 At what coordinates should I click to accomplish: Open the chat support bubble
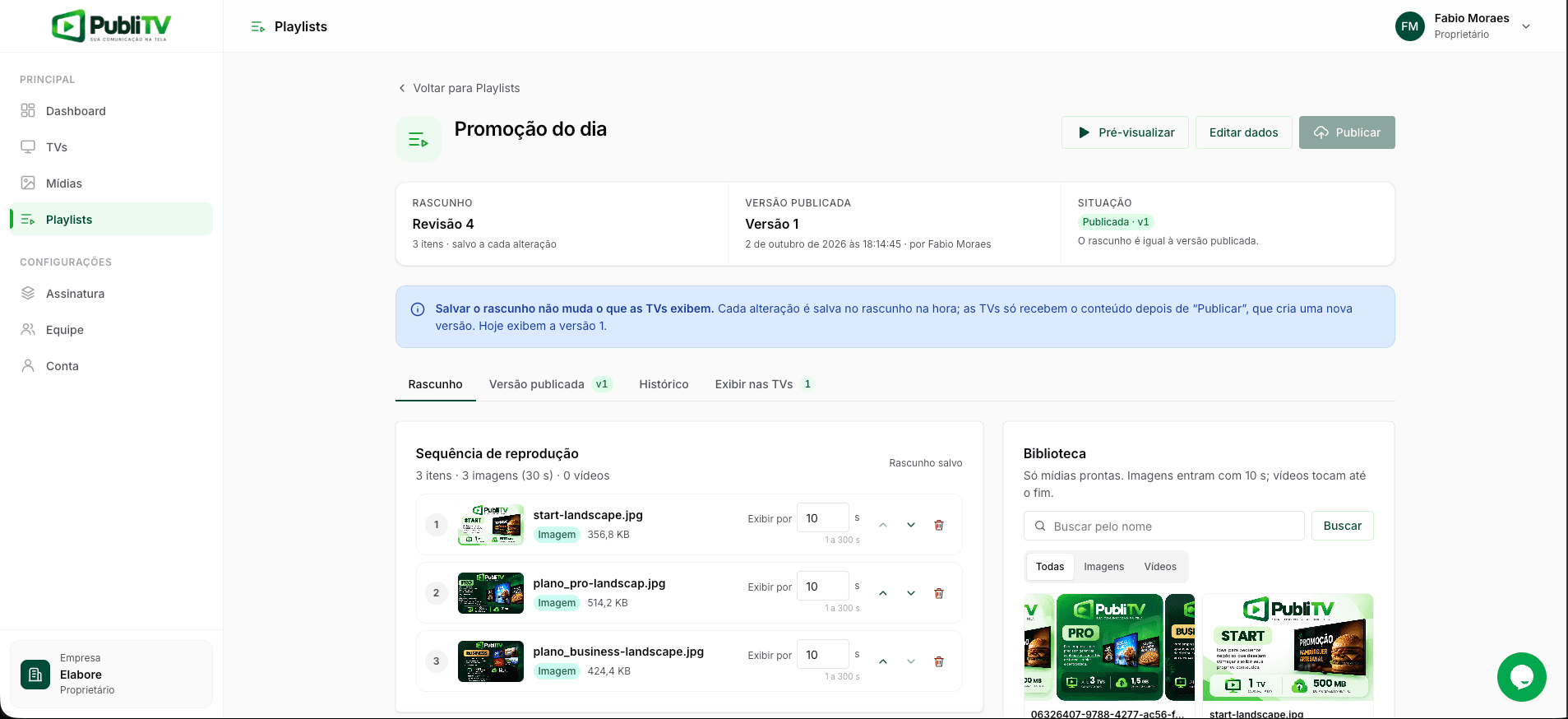click(x=1521, y=677)
